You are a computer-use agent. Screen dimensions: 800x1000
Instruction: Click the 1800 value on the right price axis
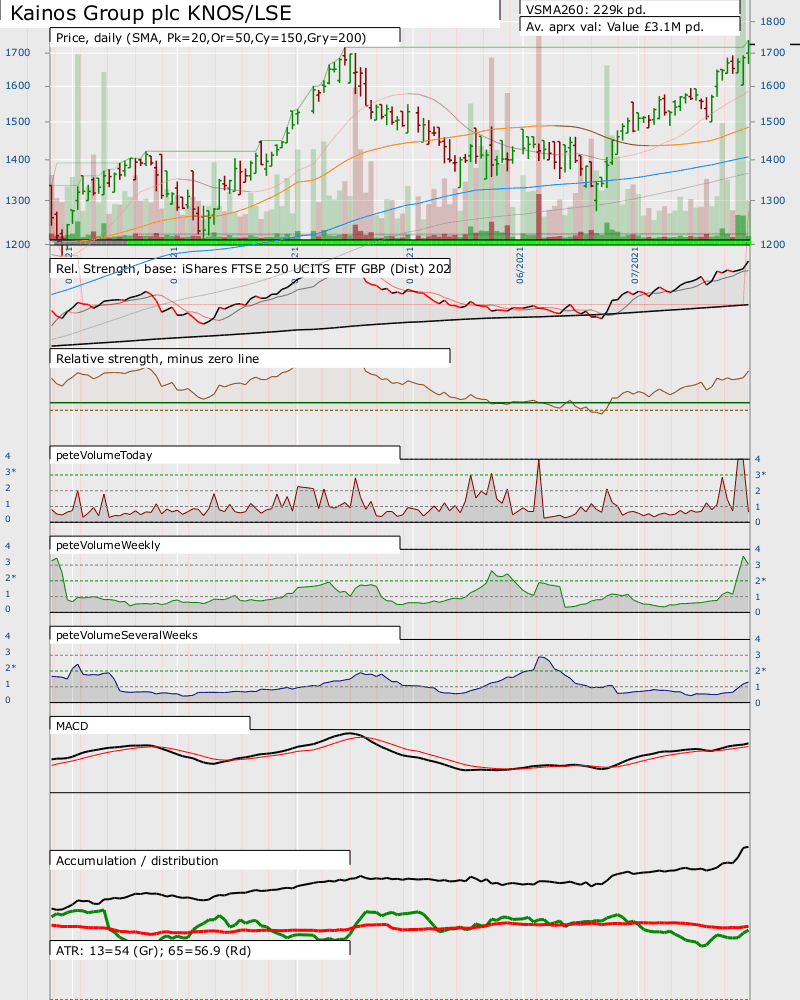click(773, 21)
